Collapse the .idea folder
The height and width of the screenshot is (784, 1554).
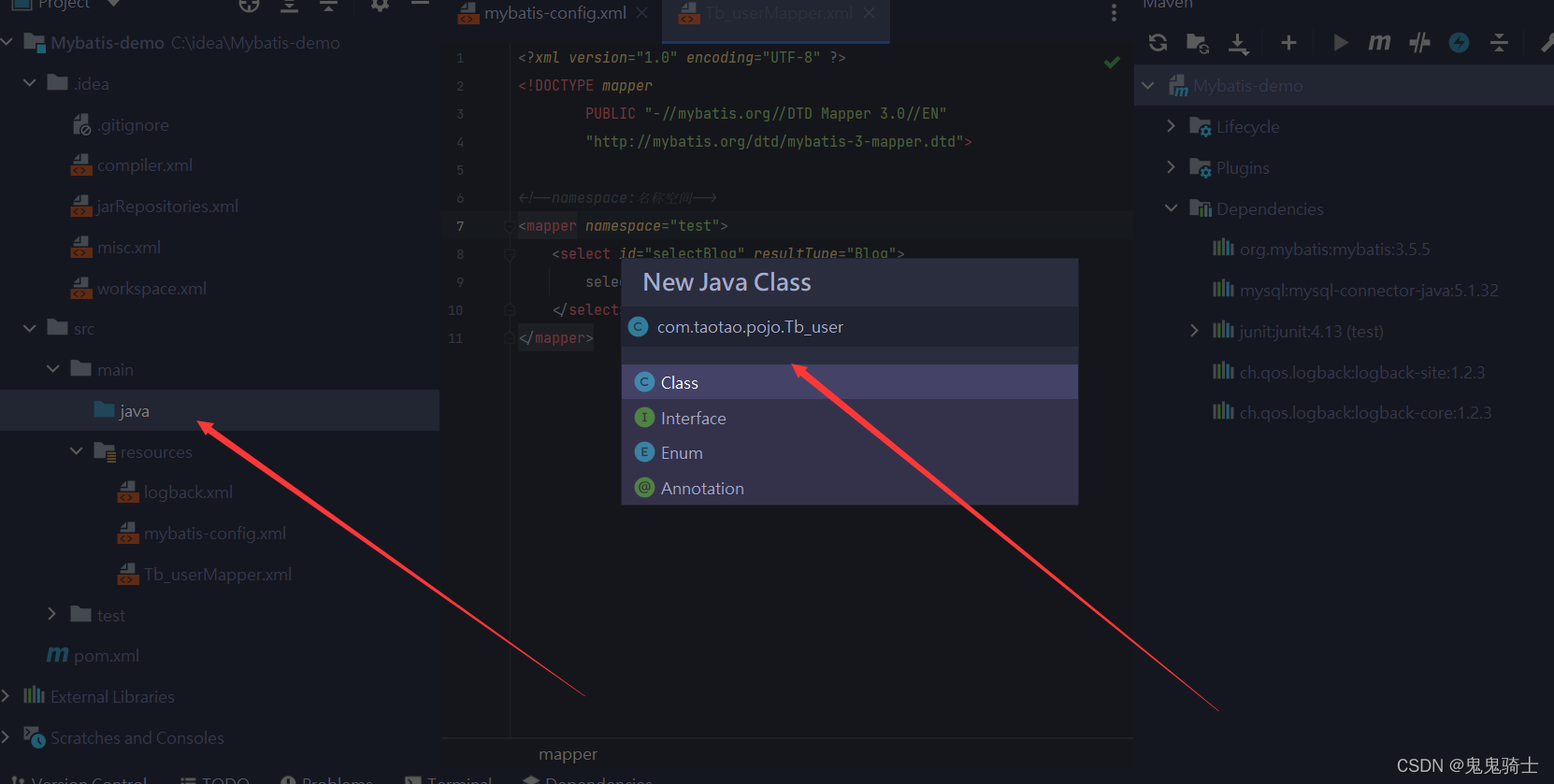(30, 83)
